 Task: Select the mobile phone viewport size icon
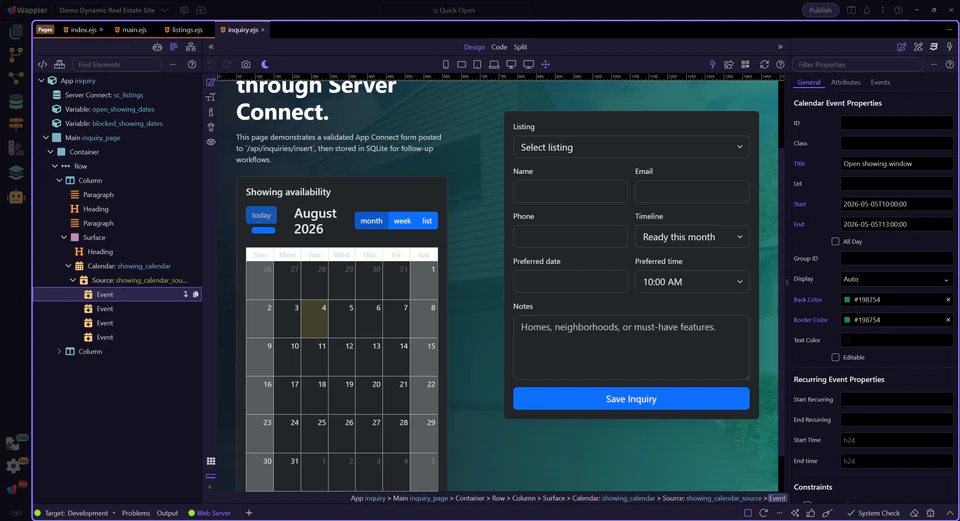[446, 64]
